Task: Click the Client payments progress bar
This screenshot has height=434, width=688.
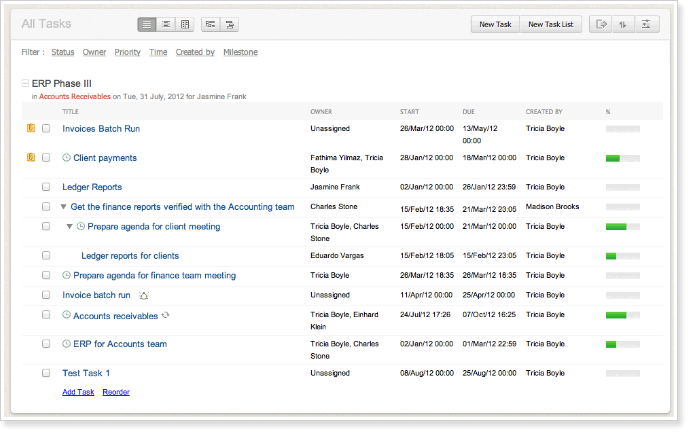Action: 623,158
